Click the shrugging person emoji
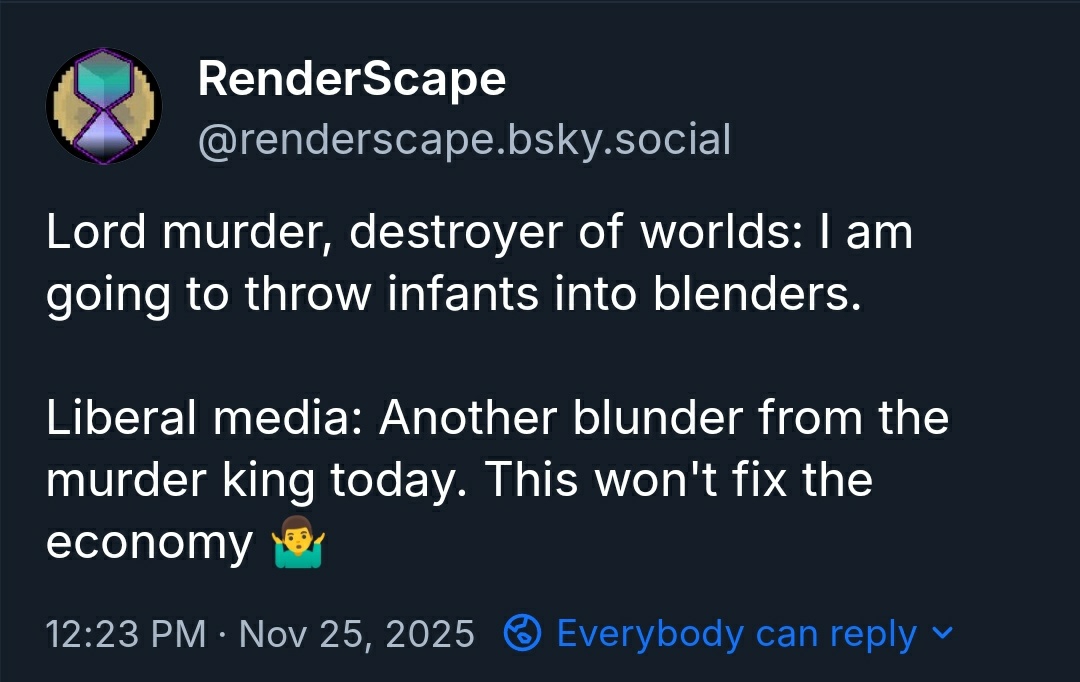 298,544
